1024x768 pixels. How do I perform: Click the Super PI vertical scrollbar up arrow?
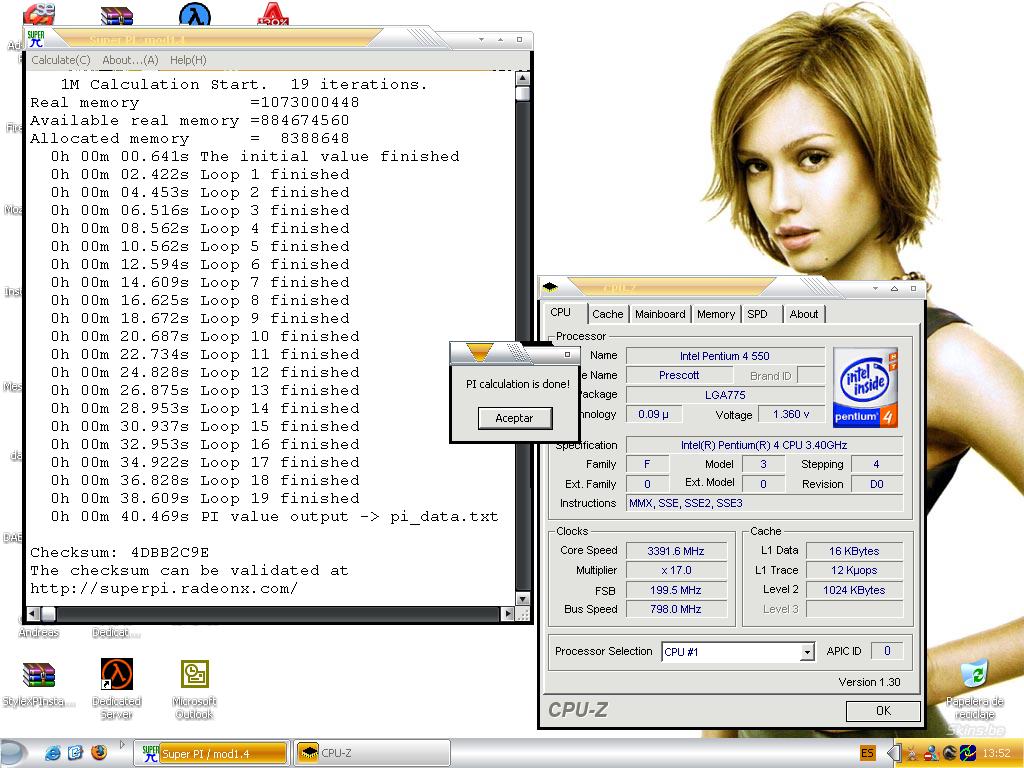(522, 78)
